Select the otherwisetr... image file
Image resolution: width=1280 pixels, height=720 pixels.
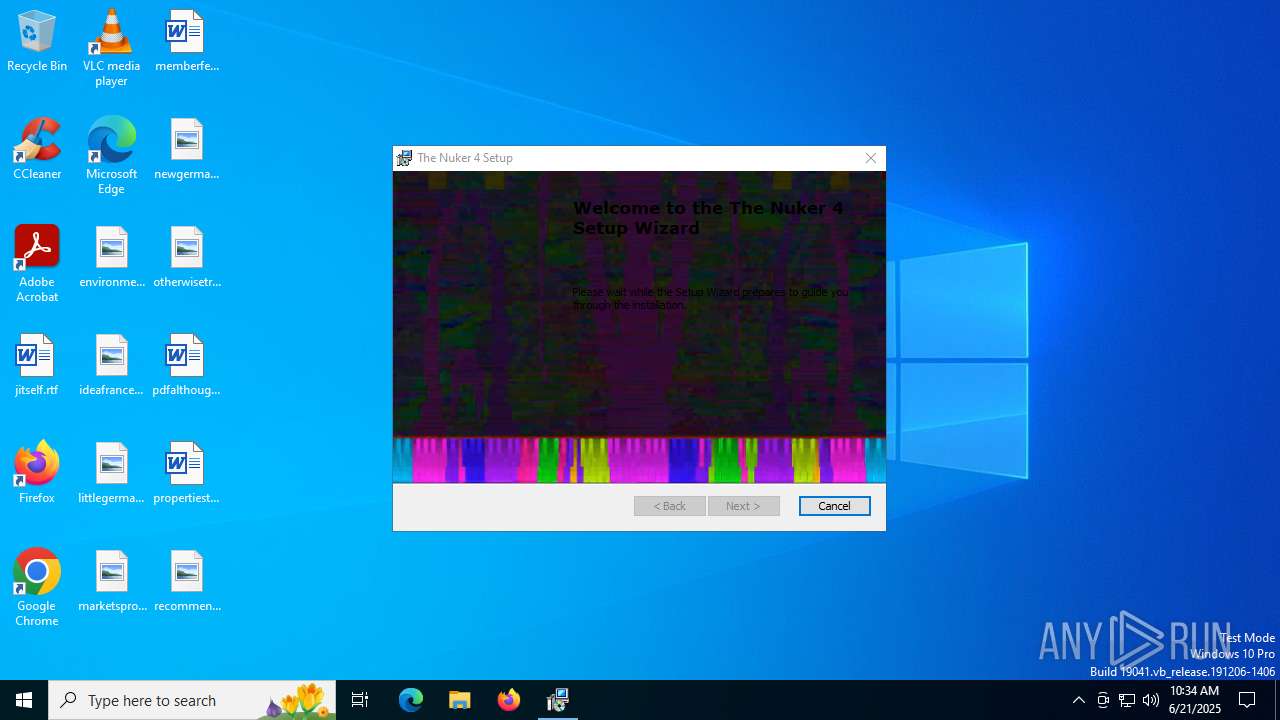coord(186,258)
